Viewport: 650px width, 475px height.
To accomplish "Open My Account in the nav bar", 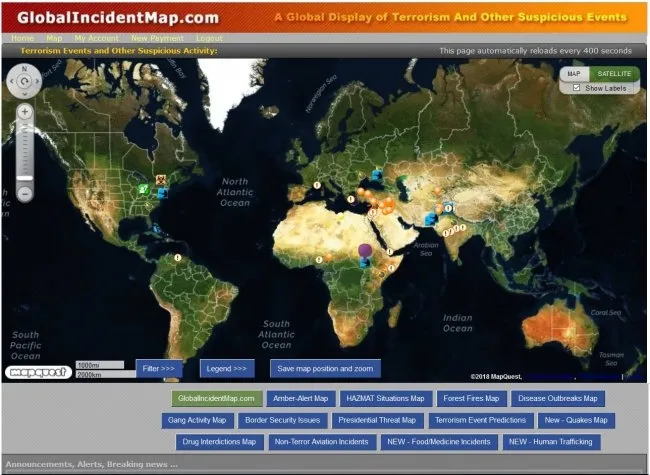I will [x=97, y=38].
